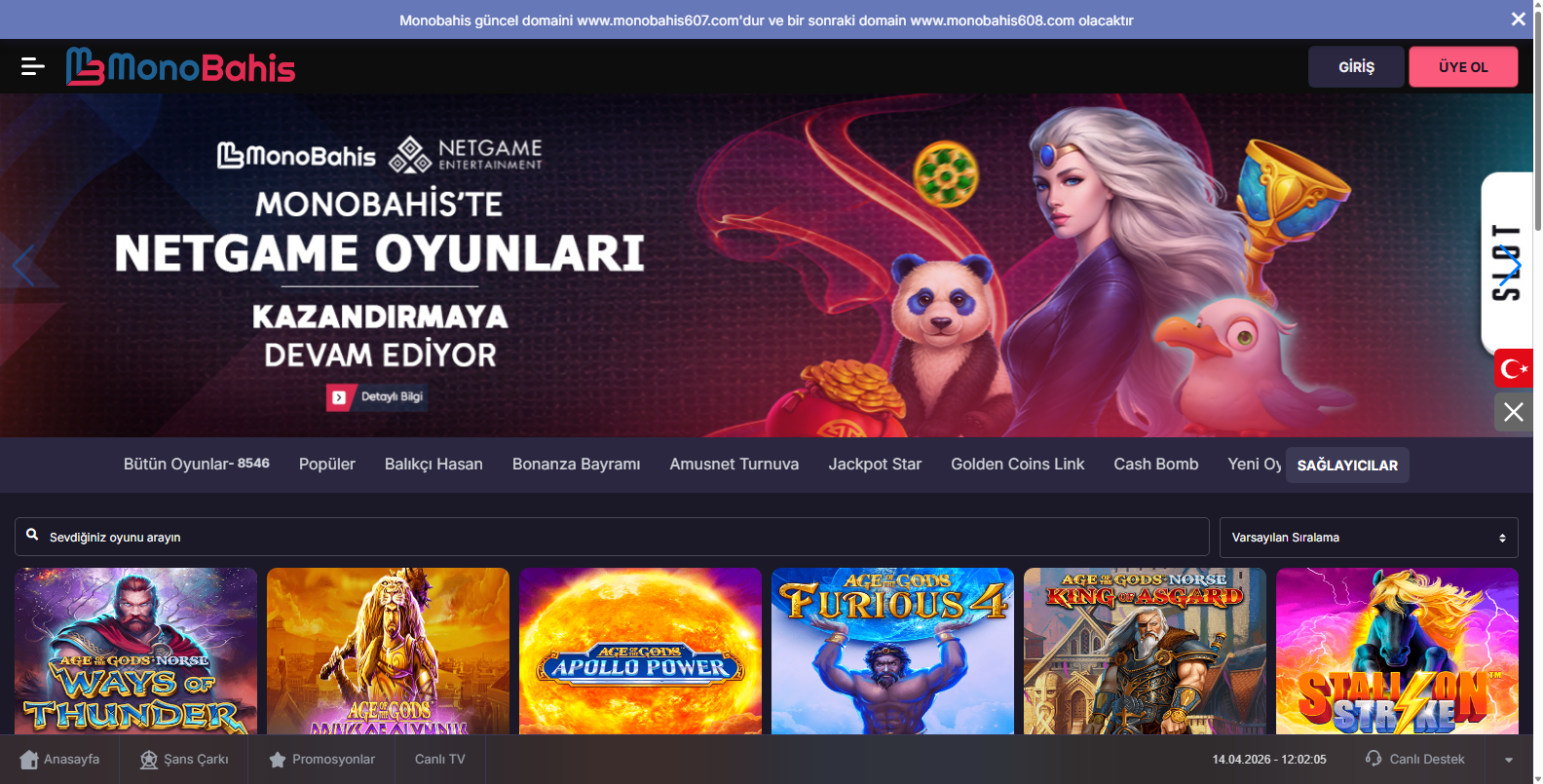Close the floating side widget
This screenshot has width=1543, height=784.
tap(1514, 412)
